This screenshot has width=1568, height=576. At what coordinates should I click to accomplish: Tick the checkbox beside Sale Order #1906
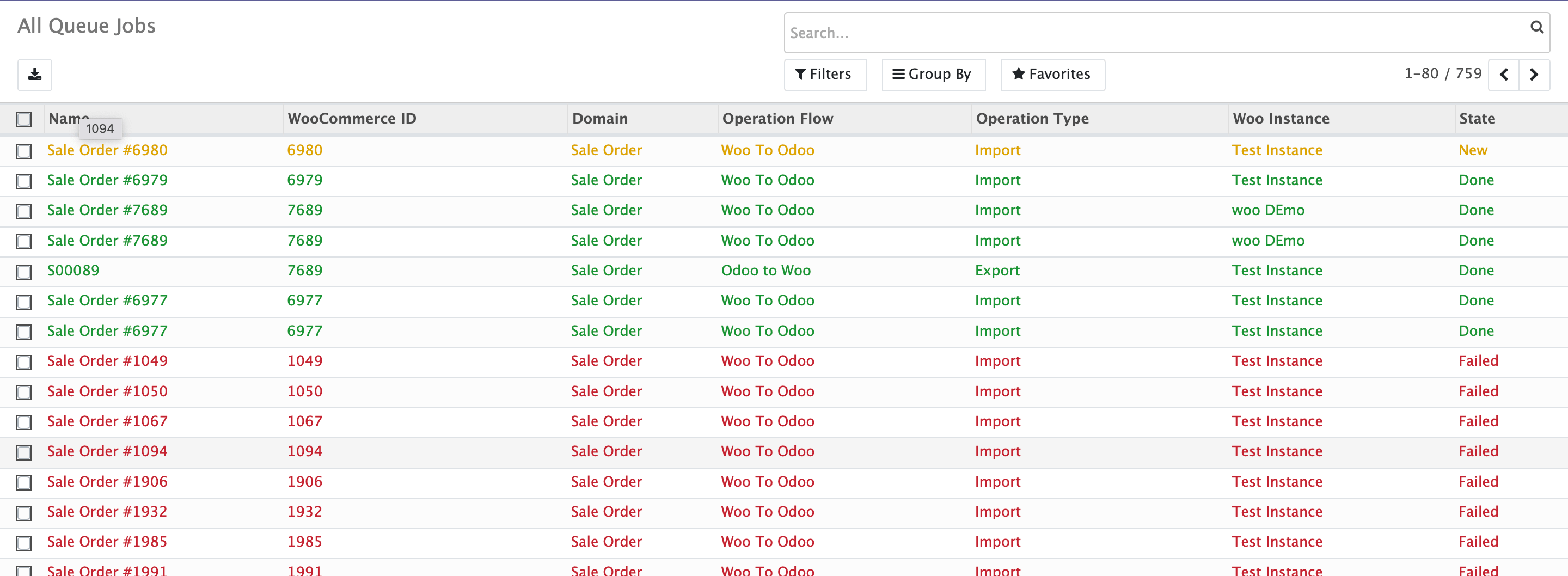click(24, 483)
